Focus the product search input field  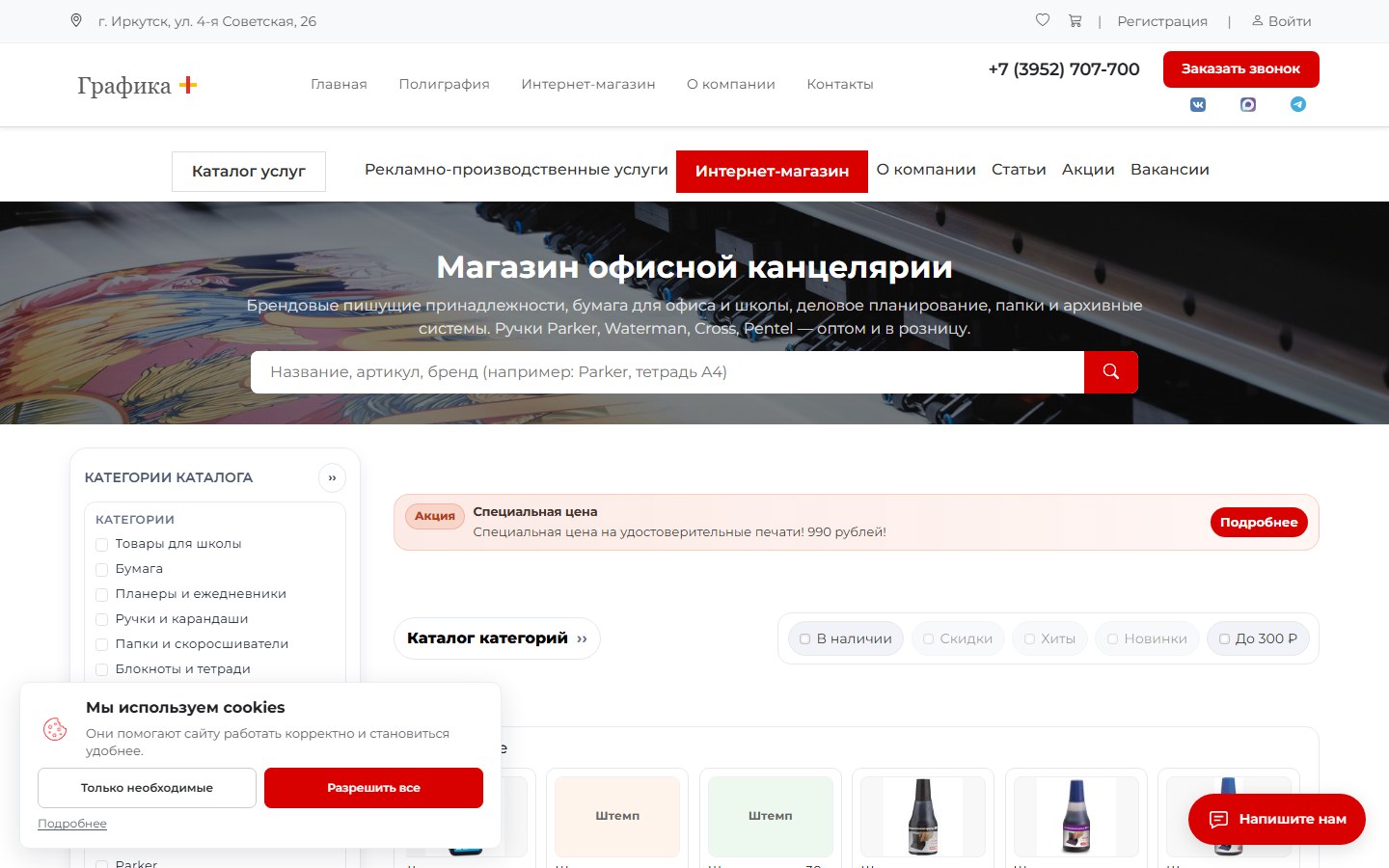pos(667,372)
